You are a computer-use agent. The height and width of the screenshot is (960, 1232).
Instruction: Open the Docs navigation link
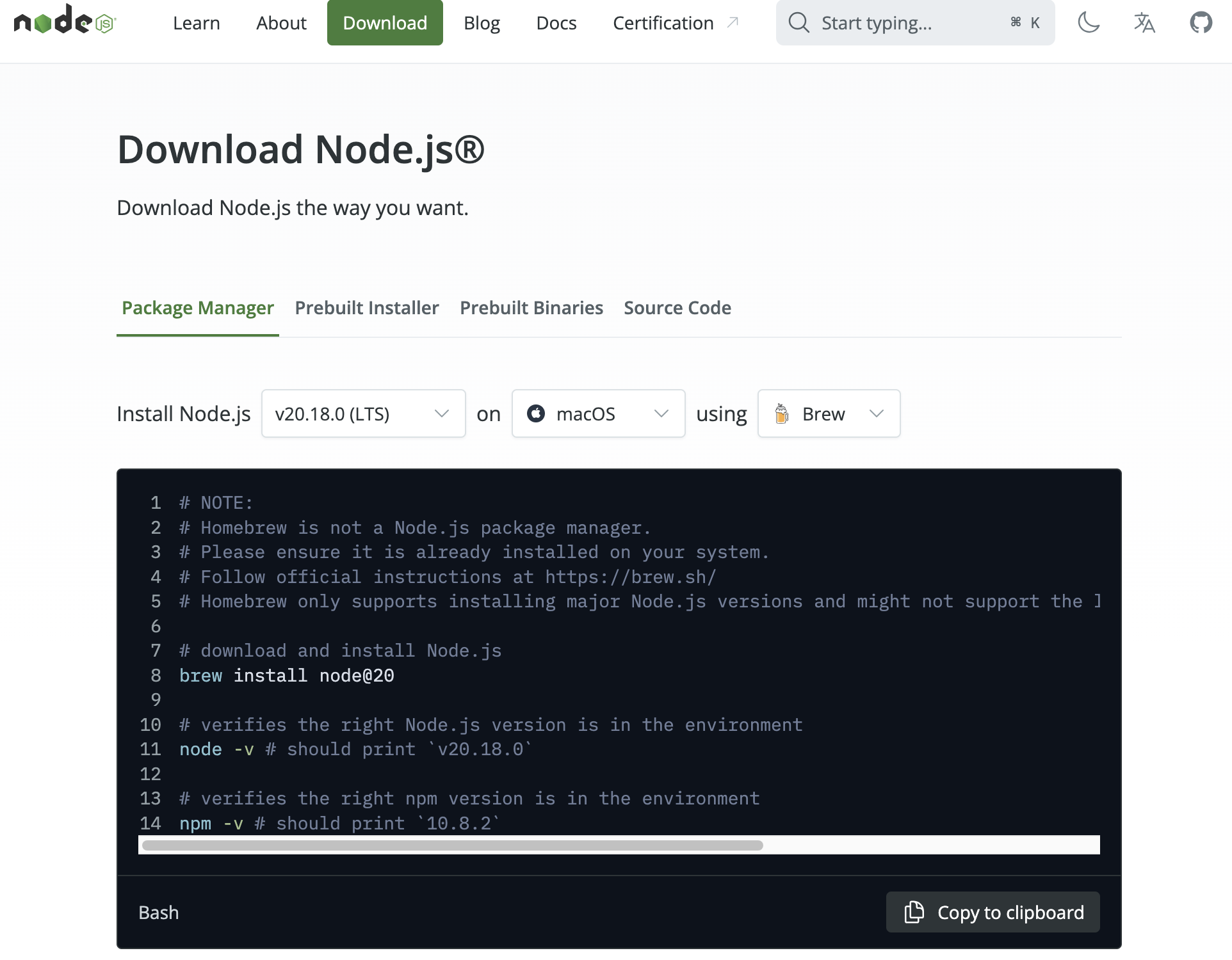(x=556, y=23)
